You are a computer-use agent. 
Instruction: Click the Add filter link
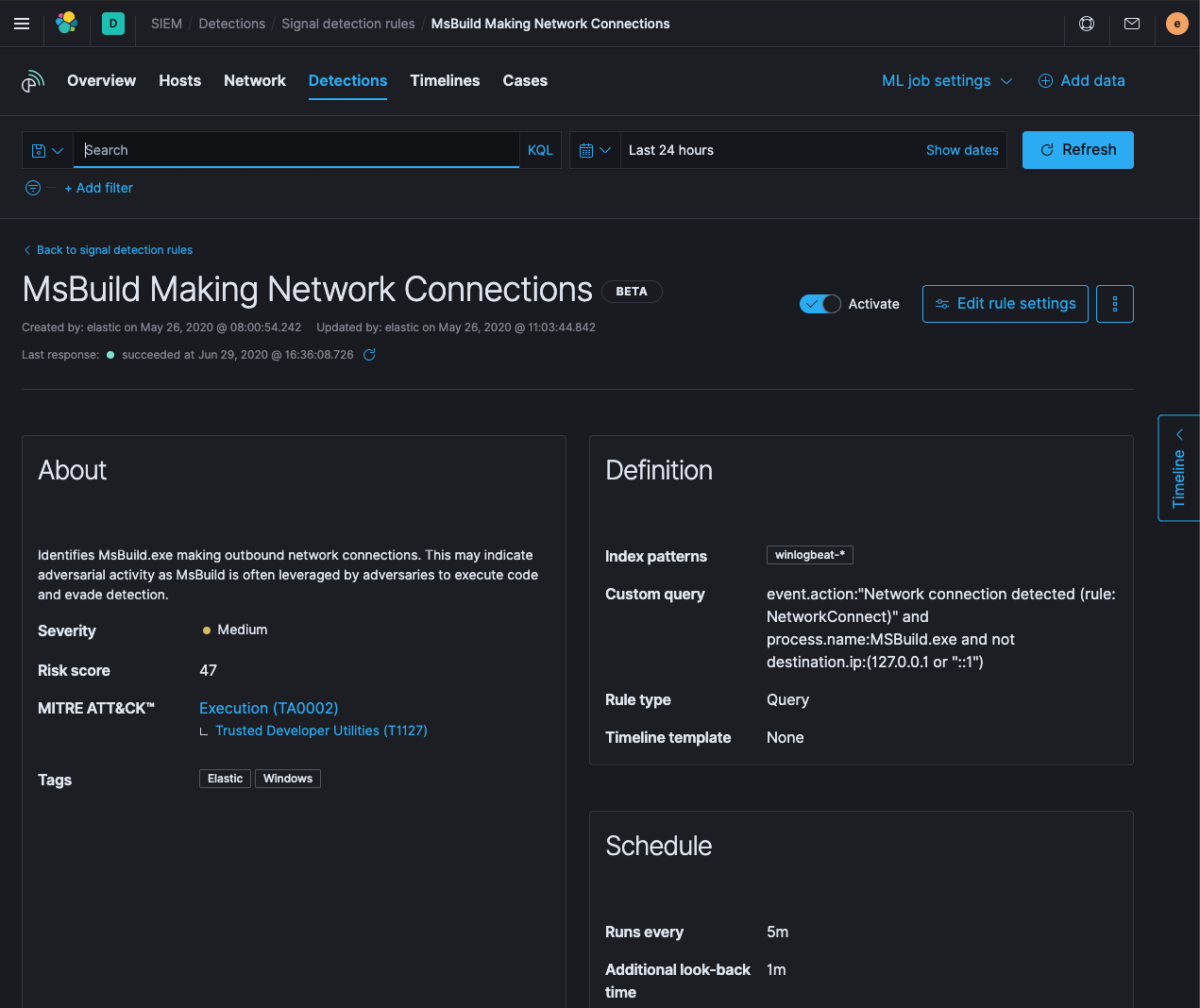(99, 188)
